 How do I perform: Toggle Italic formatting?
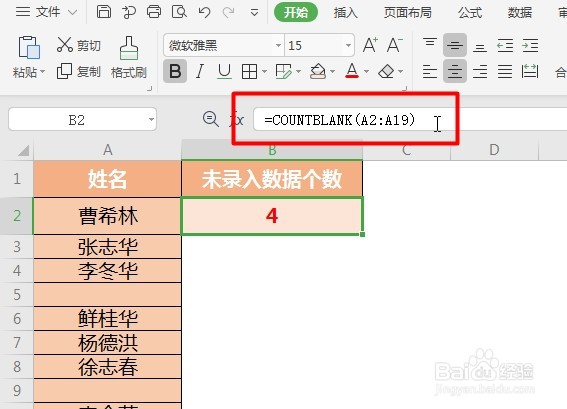click(x=200, y=71)
